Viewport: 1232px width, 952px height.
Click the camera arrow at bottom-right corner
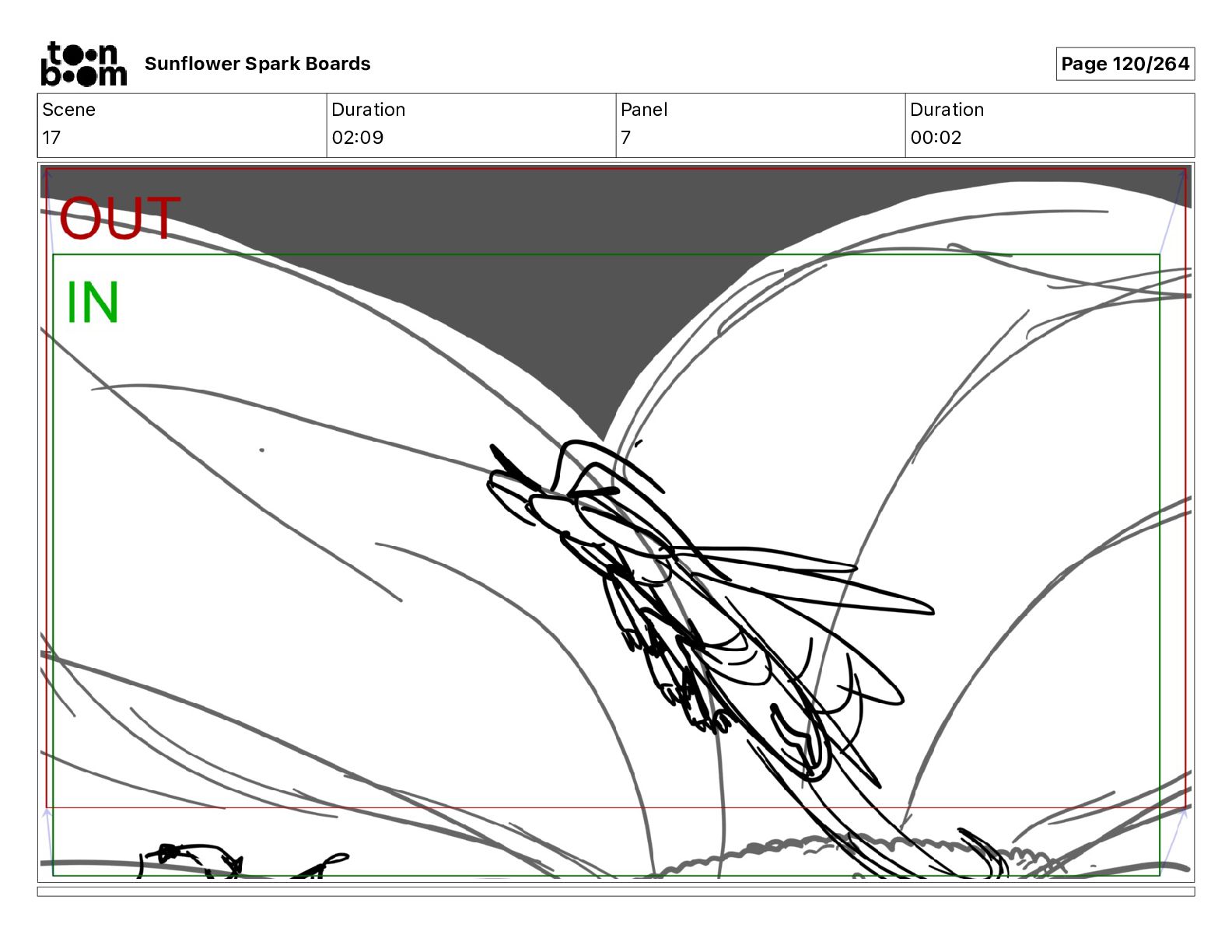1184,811
